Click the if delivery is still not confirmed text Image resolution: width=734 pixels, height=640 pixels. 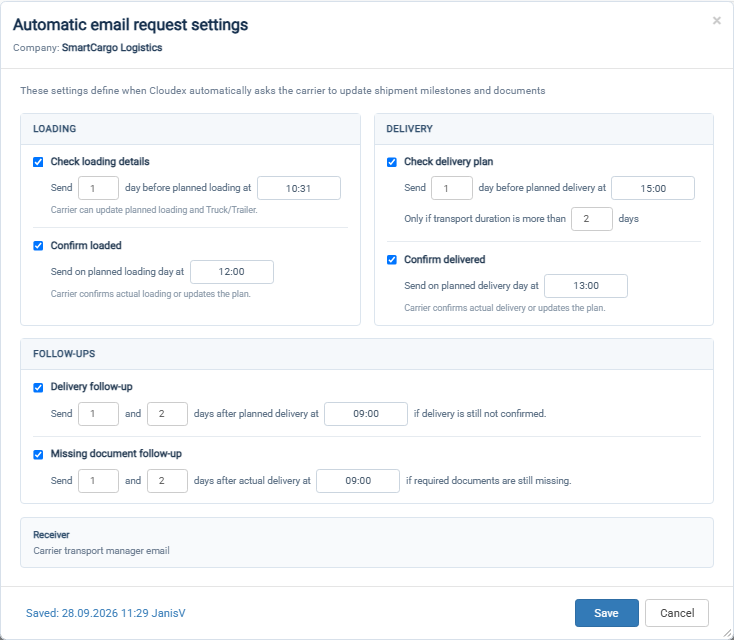pos(480,414)
